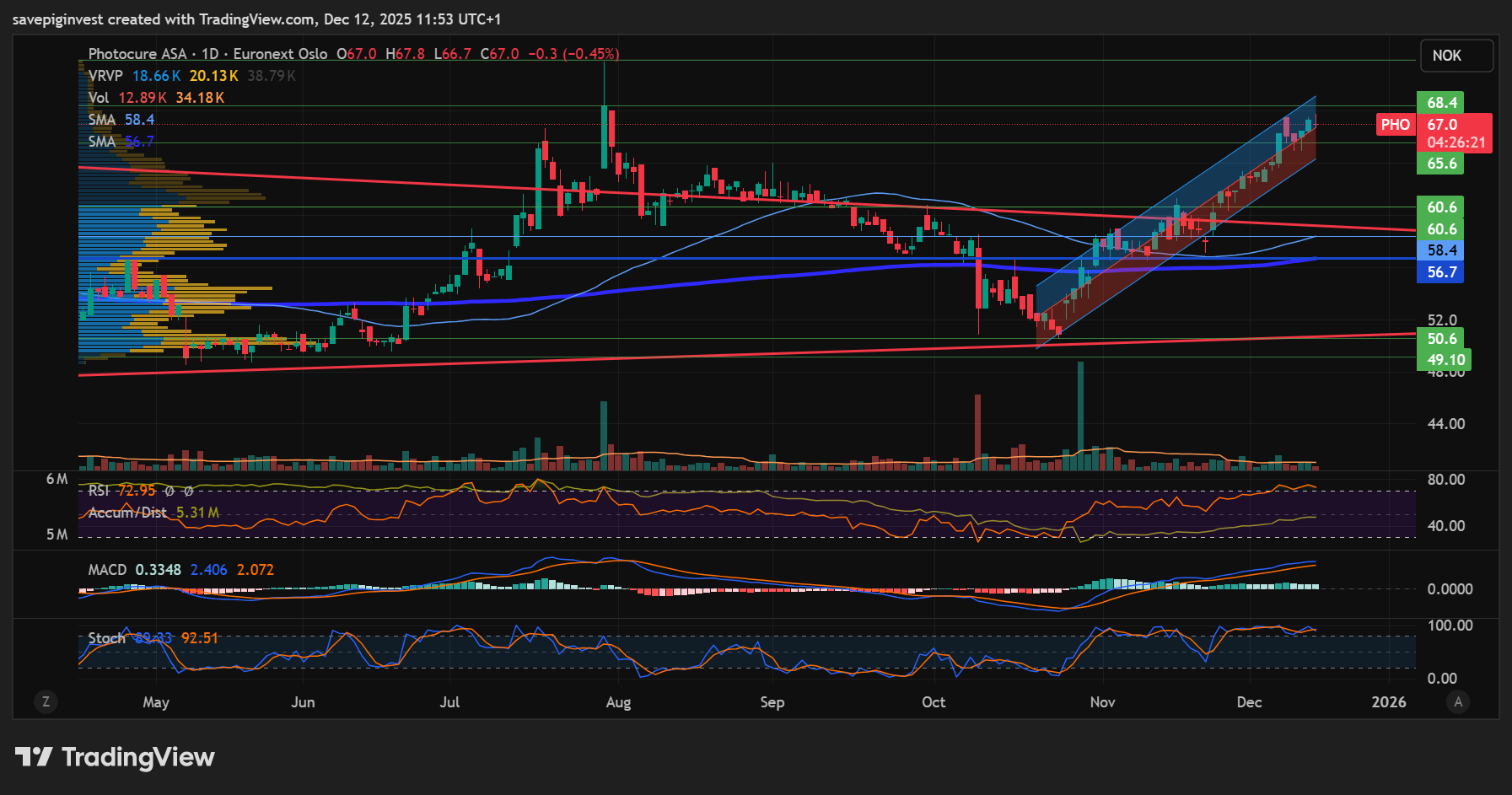Click the green 68.4 price label
Viewport: 1512px width, 795px height.
(1441, 103)
